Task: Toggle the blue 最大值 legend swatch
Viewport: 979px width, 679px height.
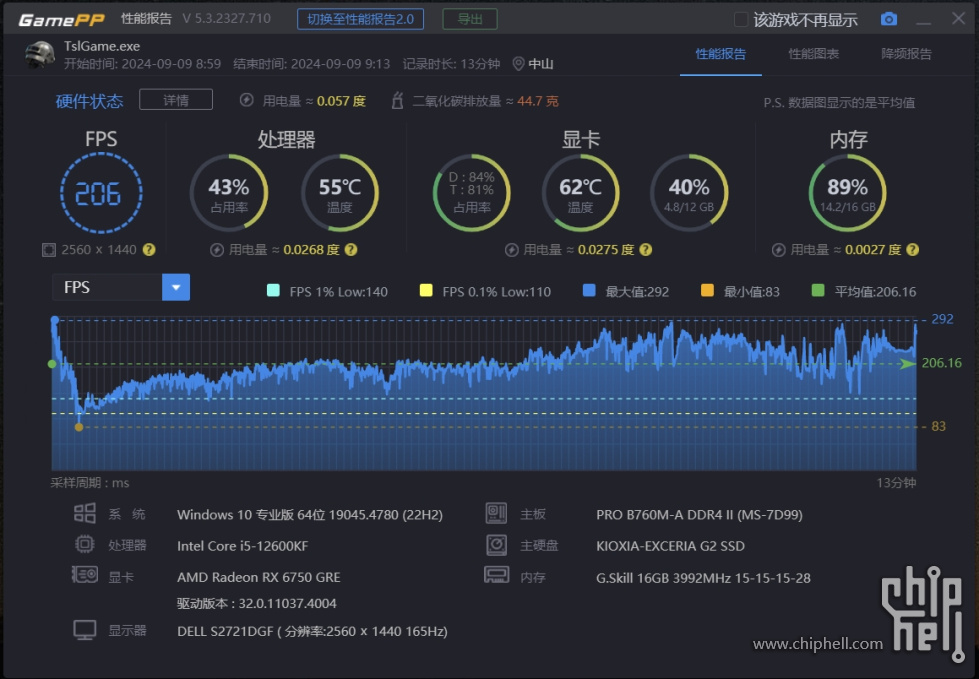Action: click(589, 290)
